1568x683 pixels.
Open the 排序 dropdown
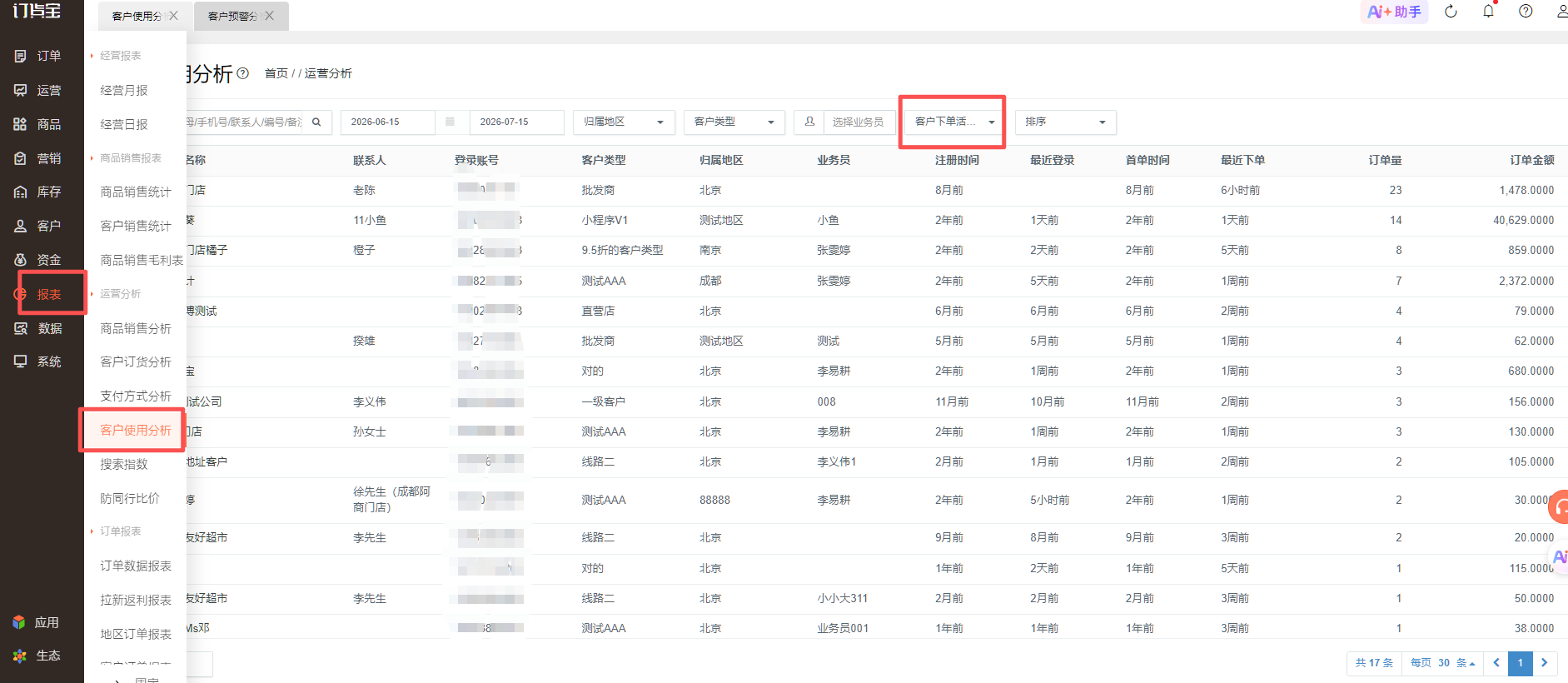[1066, 122]
